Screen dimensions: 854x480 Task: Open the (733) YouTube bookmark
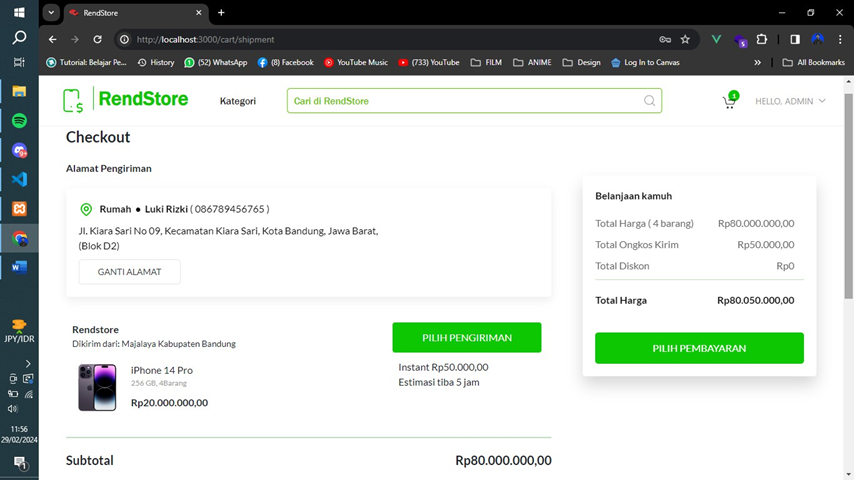point(429,63)
